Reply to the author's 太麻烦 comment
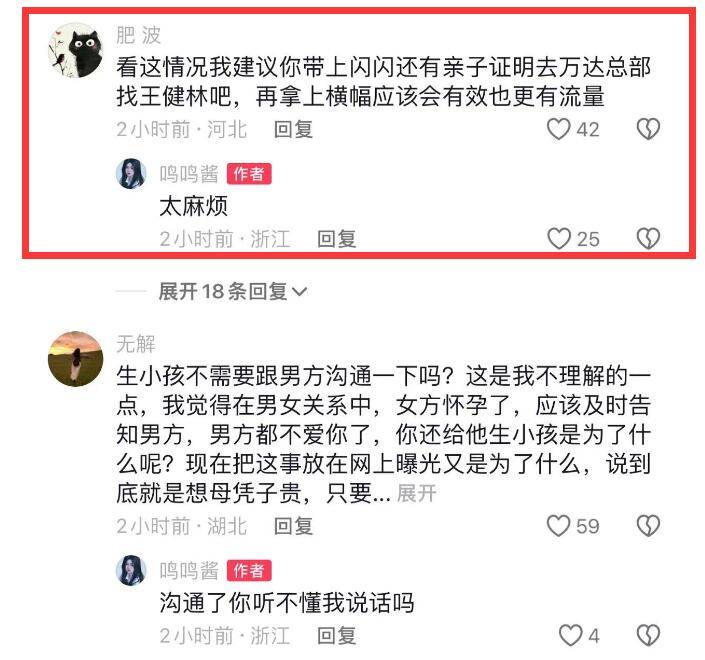This screenshot has width=705, height=660. (336, 239)
